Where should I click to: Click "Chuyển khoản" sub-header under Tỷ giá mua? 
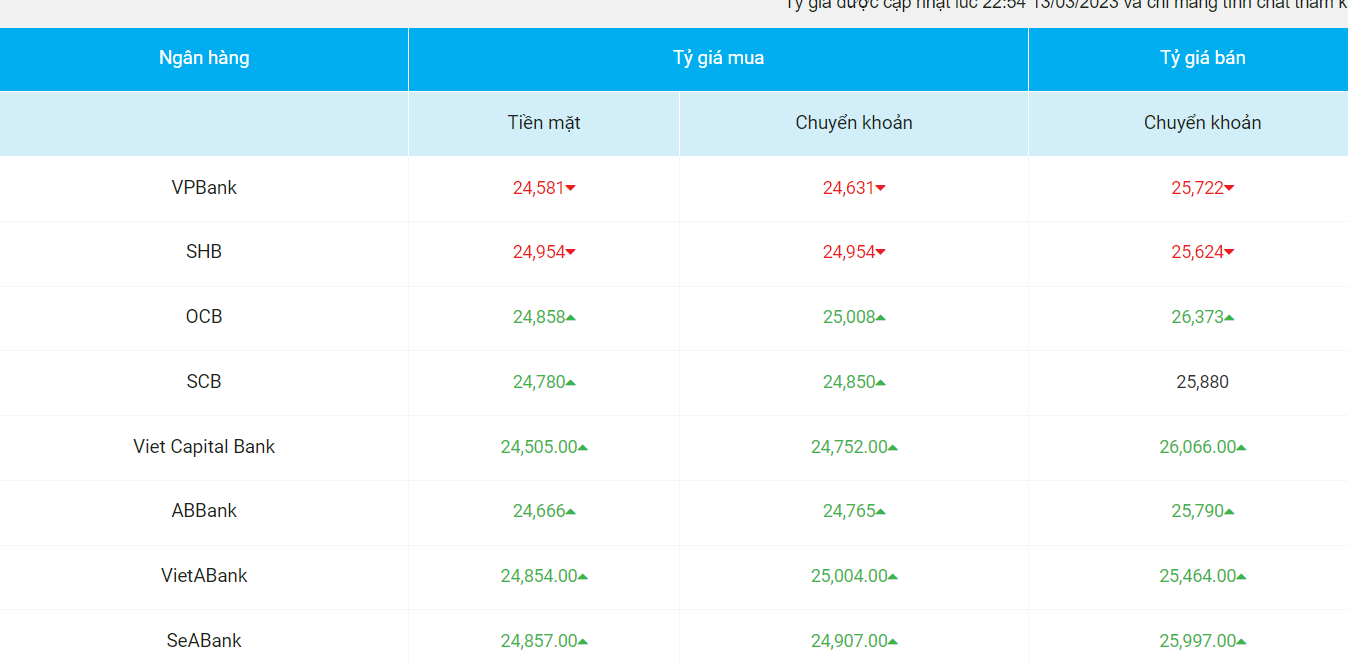click(x=854, y=123)
